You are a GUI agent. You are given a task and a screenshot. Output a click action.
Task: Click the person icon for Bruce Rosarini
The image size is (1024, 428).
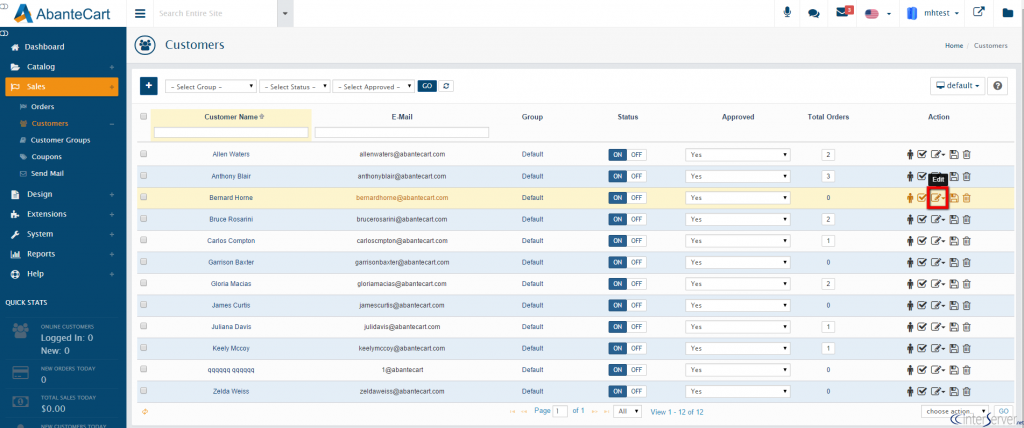click(910, 220)
